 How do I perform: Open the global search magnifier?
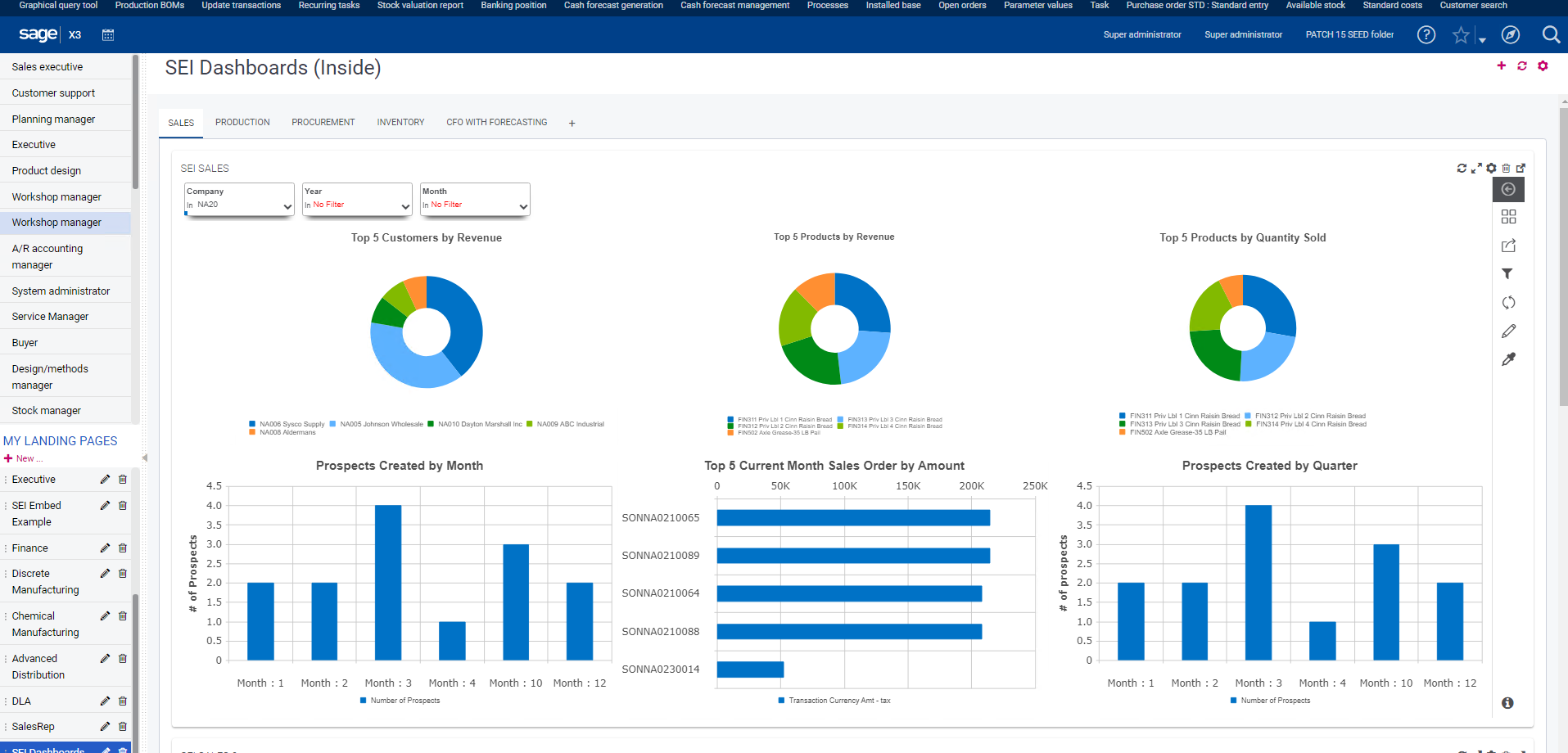pyautogui.click(x=1551, y=34)
